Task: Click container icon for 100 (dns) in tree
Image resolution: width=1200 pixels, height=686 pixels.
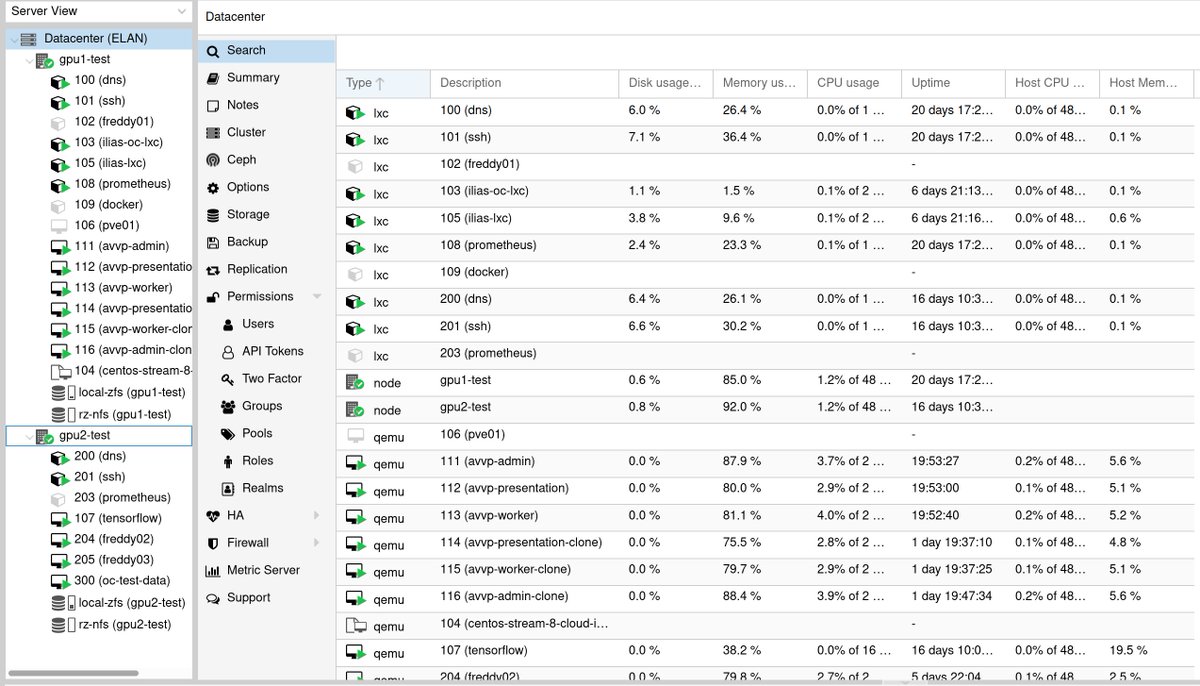Action: coord(60,81)
